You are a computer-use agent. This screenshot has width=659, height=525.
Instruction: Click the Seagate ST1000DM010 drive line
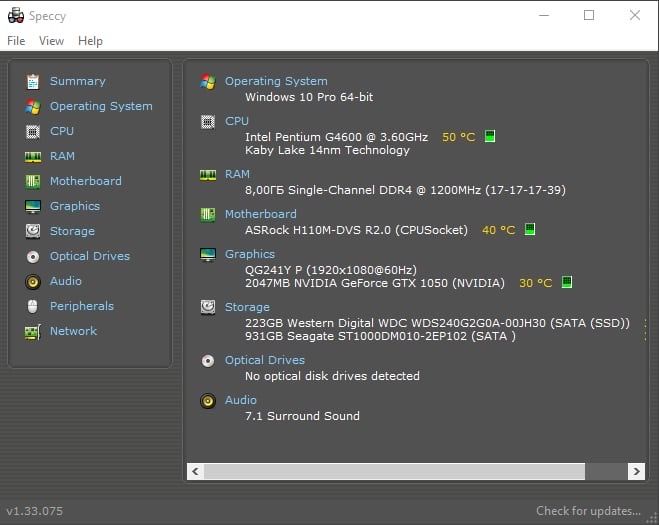click(380, 336)
